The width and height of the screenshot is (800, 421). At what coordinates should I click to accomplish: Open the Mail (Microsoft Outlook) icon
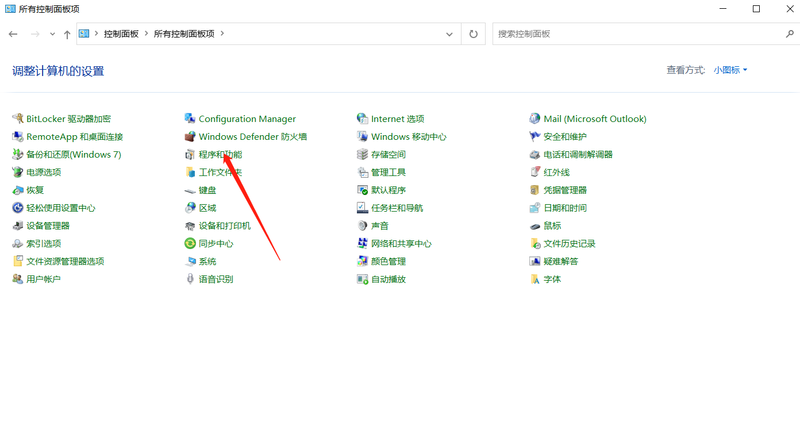pos(535,119)
